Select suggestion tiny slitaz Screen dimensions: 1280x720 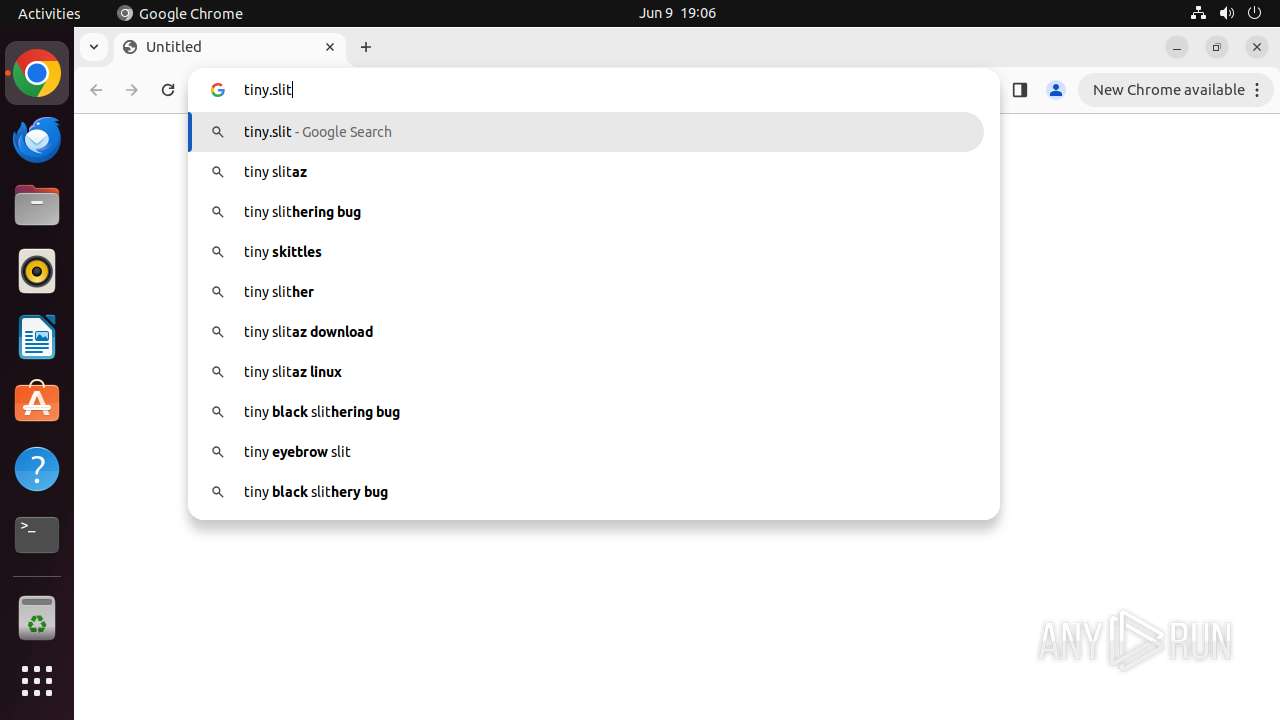point(586,172)
